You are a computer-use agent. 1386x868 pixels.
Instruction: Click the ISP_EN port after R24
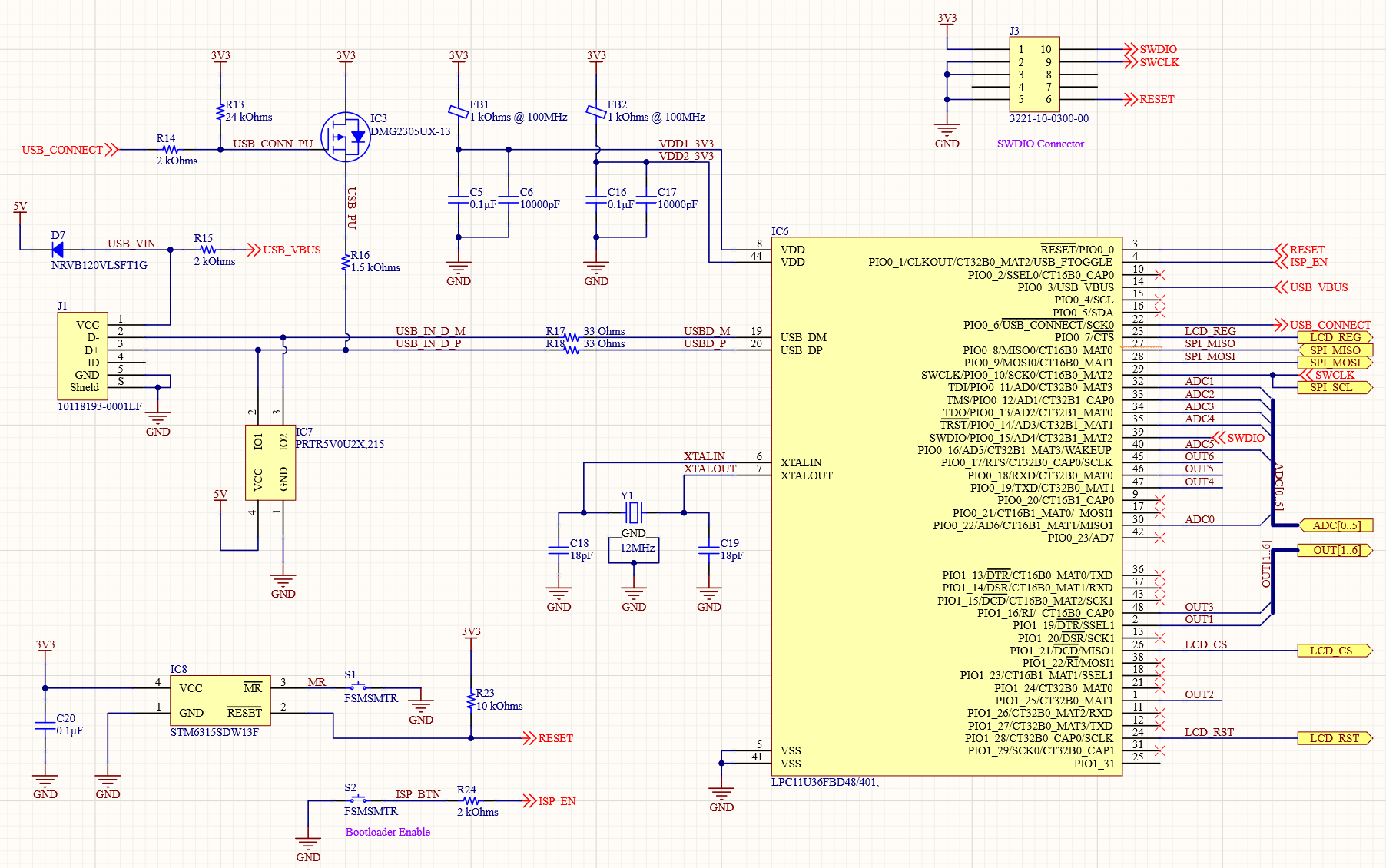pyautogui.click(x=550, y=801)
